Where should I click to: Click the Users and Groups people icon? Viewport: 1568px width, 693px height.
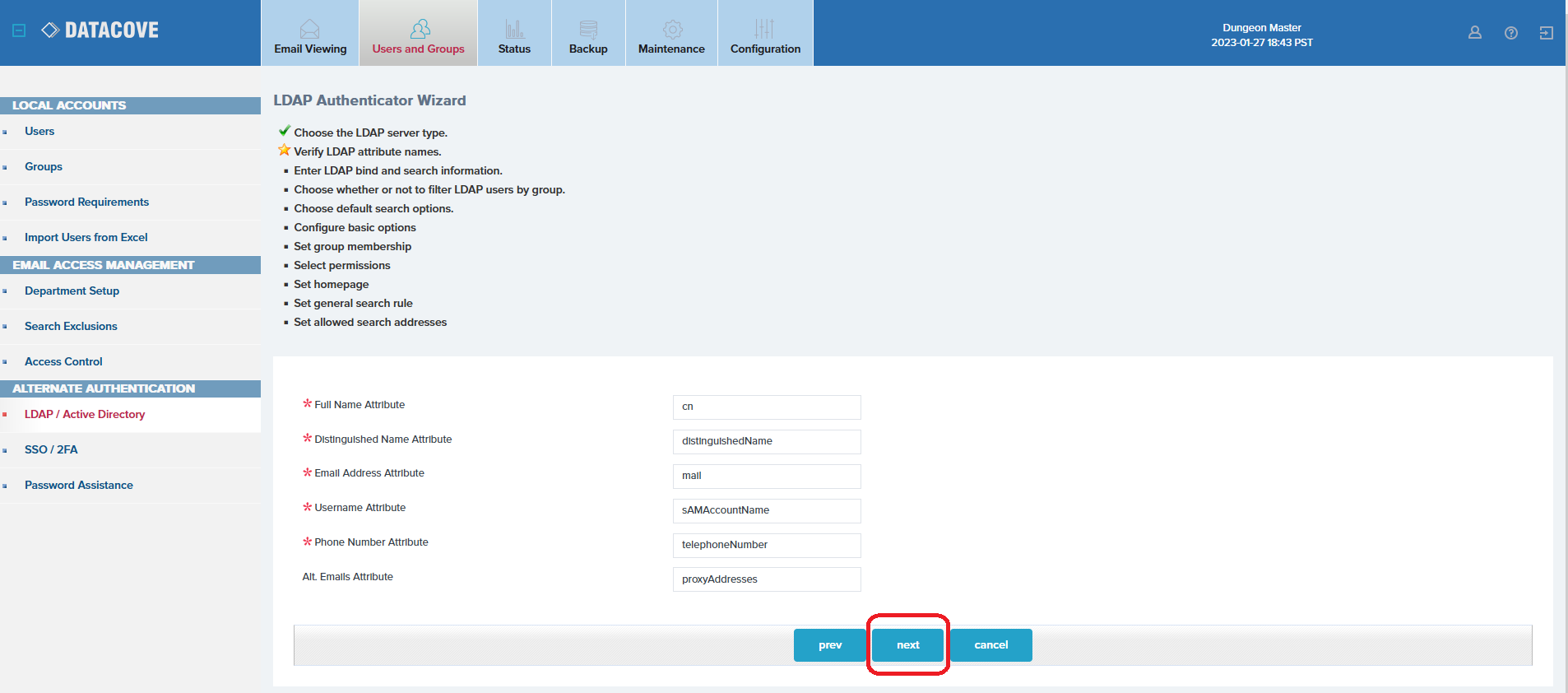[420, 30]
